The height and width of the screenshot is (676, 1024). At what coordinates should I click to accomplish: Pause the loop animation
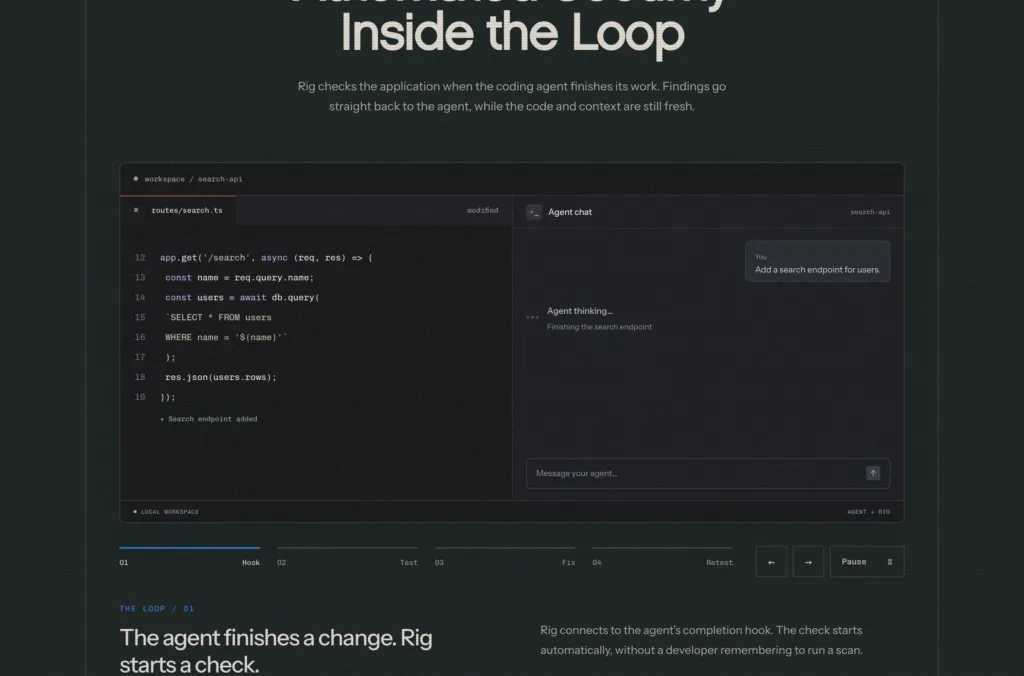pos(867,562)
